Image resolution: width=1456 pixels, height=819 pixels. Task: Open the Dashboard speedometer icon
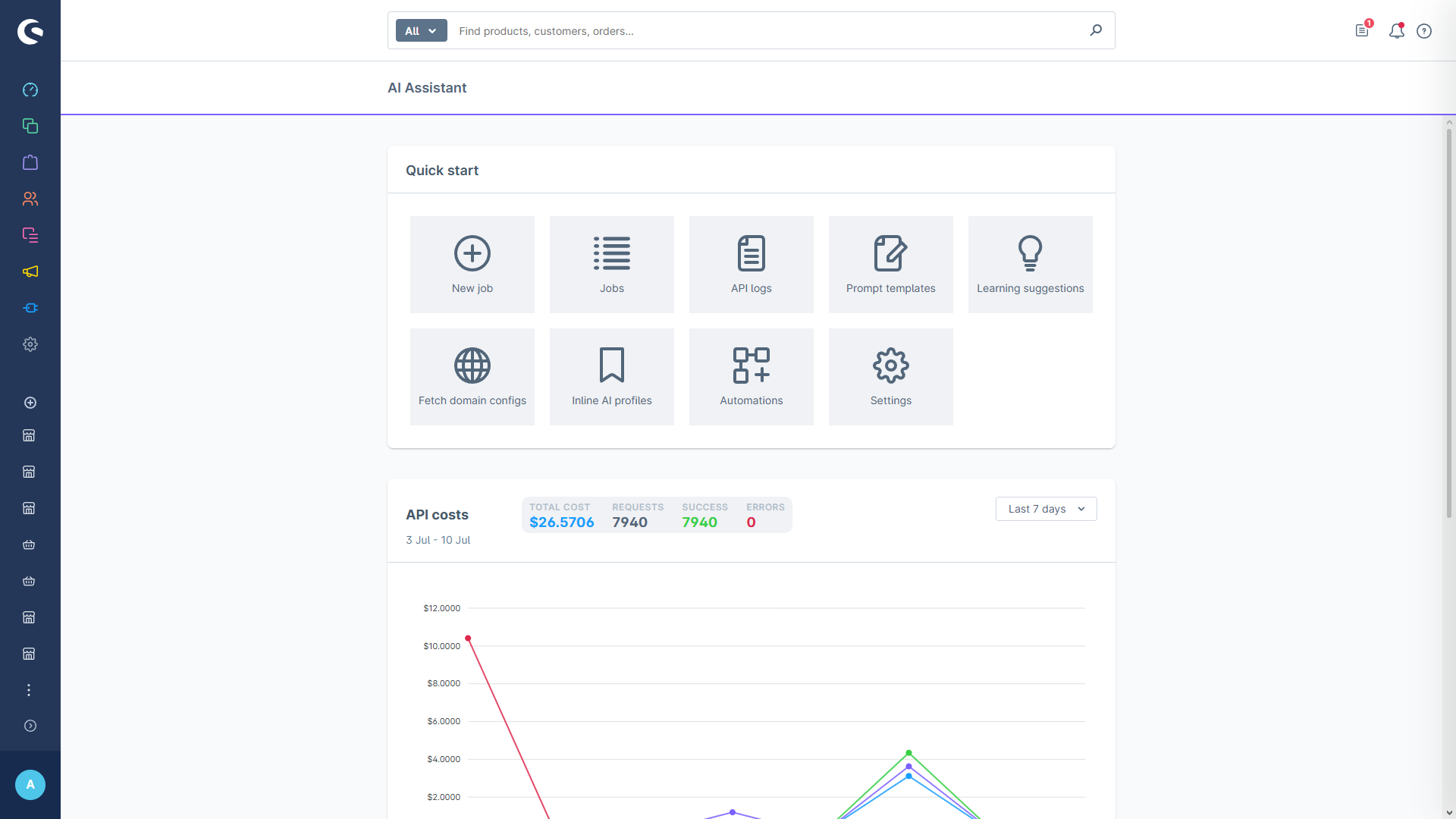point(30,89)
